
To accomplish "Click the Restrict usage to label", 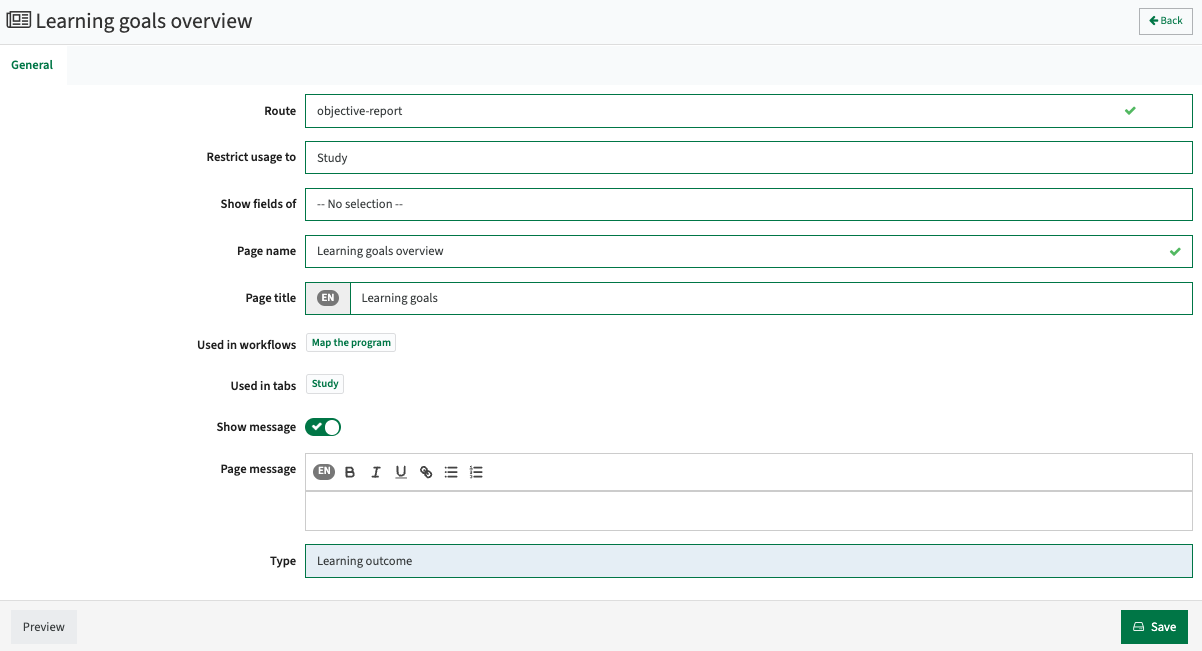I will tap(251, 157).
